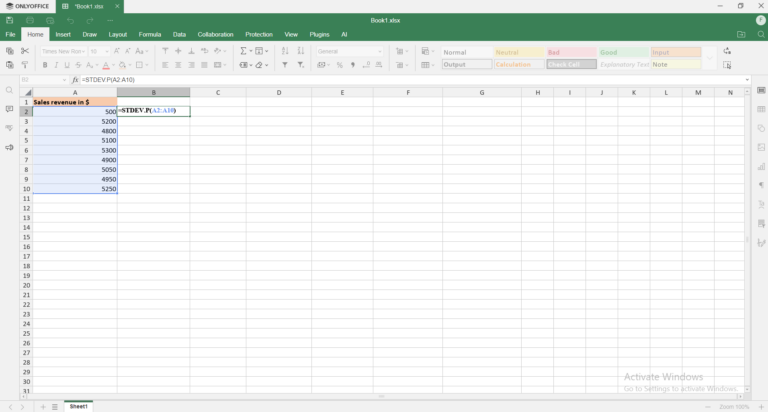The image size is (768, 412).
Task: Expand the formula bar
Action: 747,80
